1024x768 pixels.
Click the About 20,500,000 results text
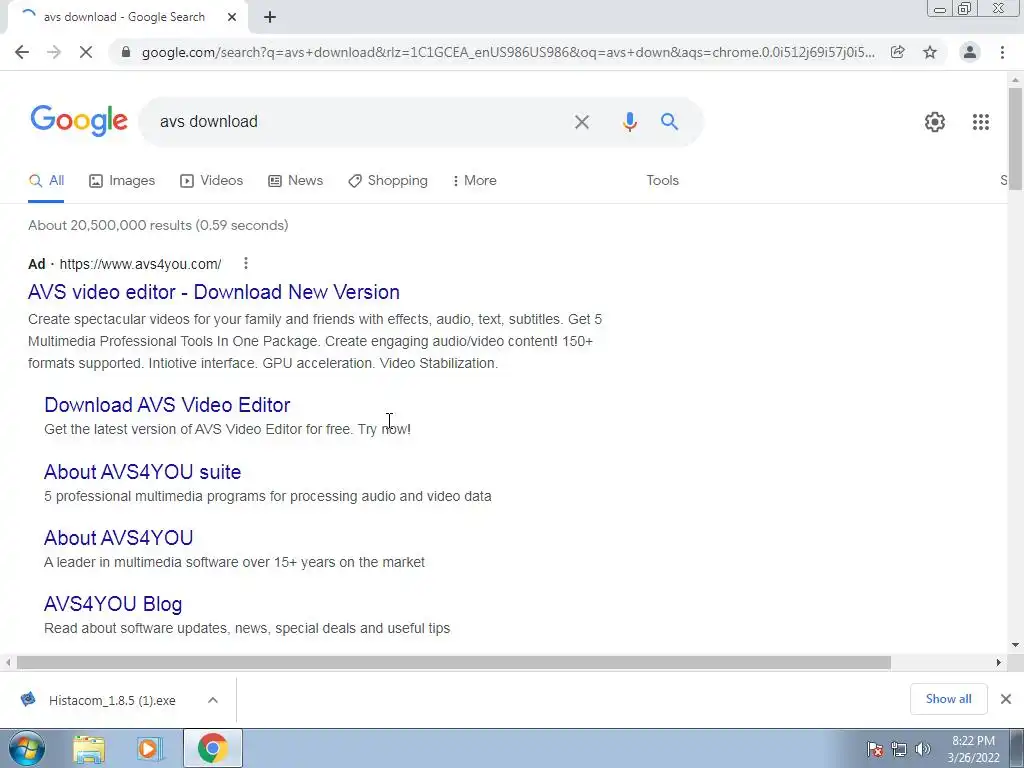click(x=158, y=225)
